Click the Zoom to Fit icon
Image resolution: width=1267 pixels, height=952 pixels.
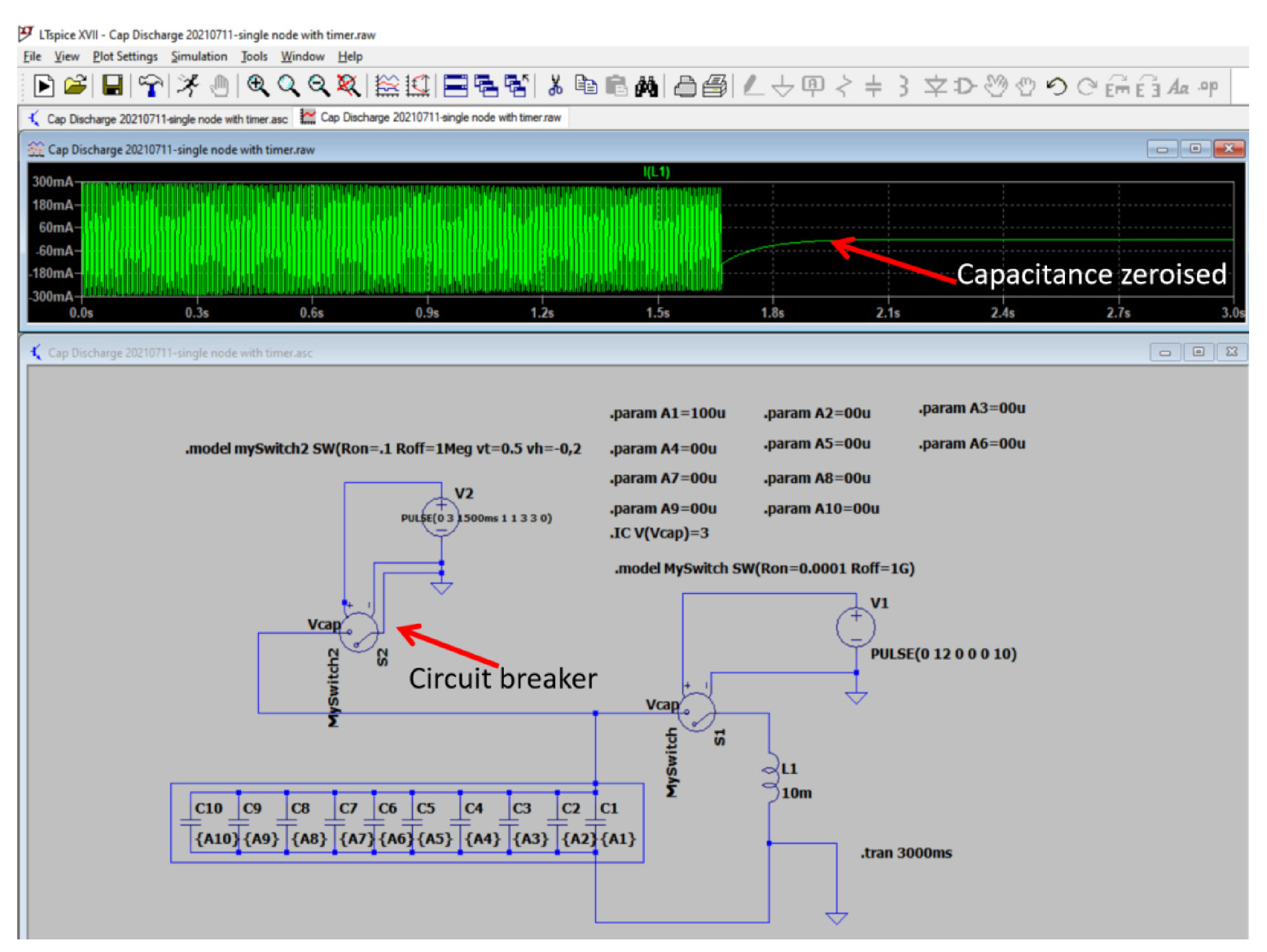coord(348,86)
